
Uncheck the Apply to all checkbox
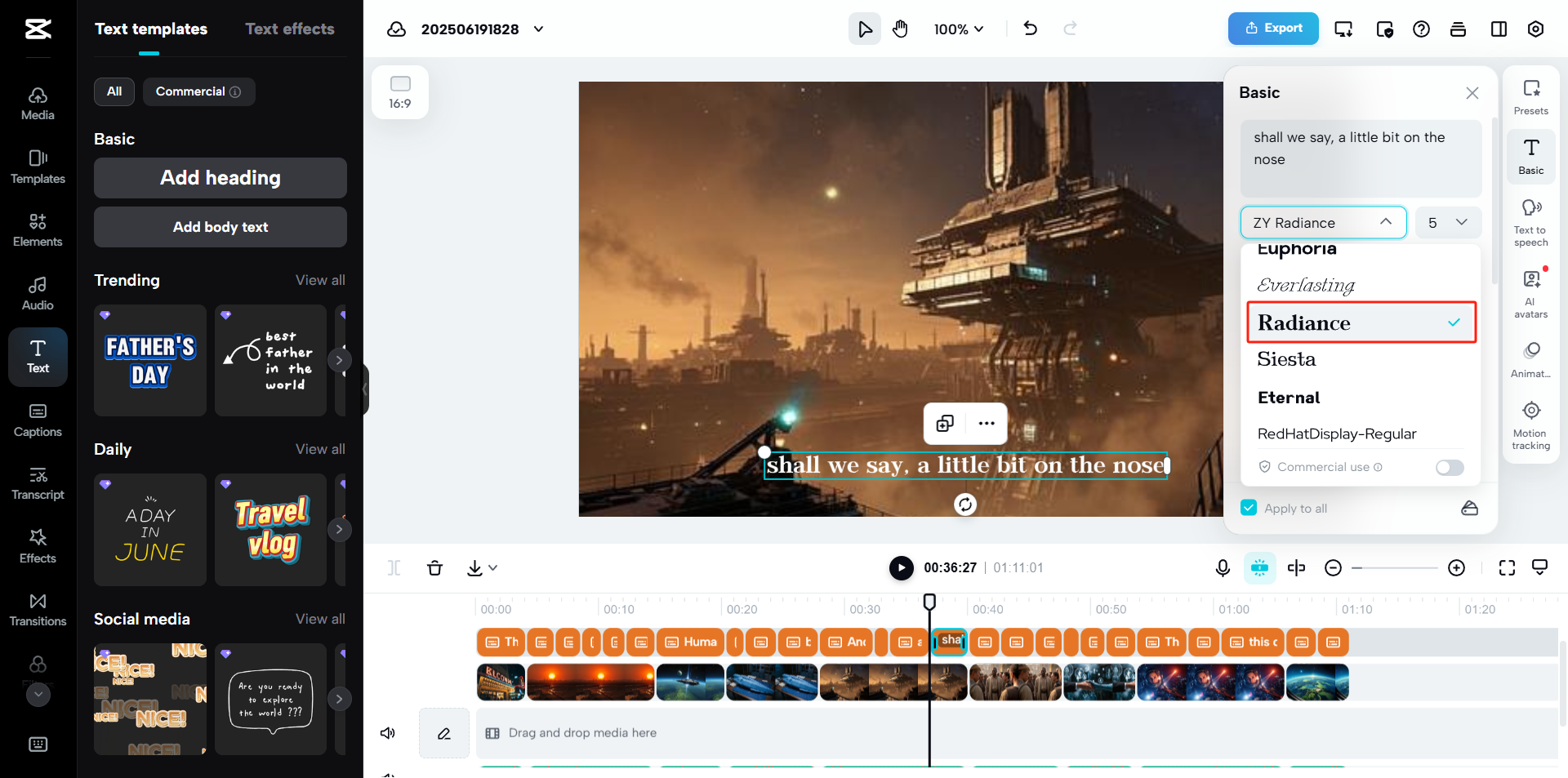(1249, 508)
